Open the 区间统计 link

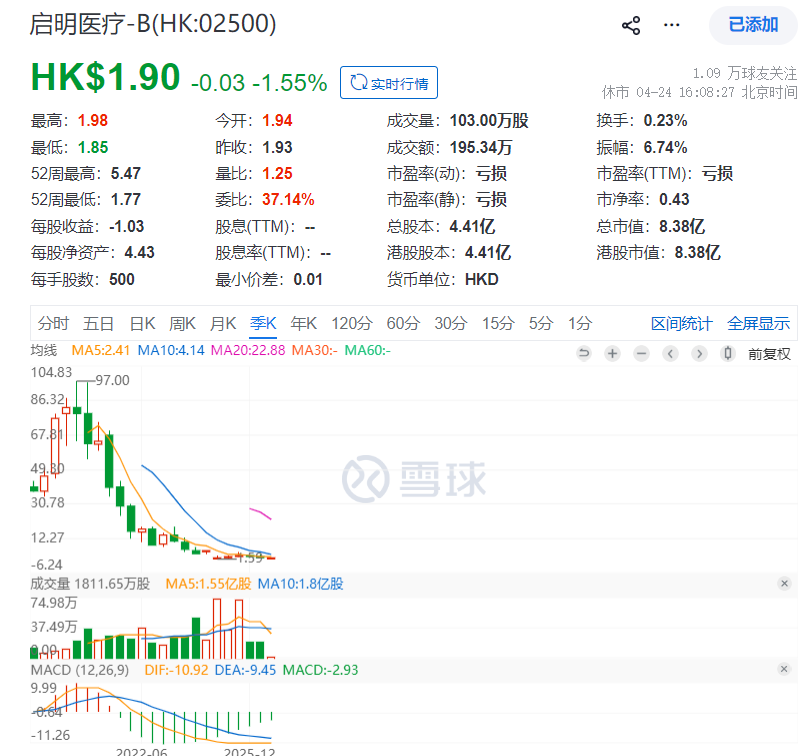click(682, 323)
